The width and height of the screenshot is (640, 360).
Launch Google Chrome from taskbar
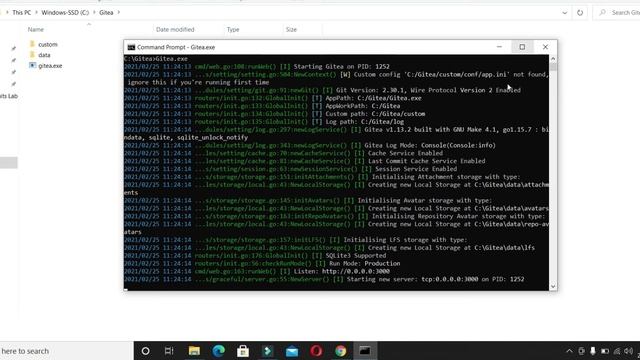click(x=340, y=351)
